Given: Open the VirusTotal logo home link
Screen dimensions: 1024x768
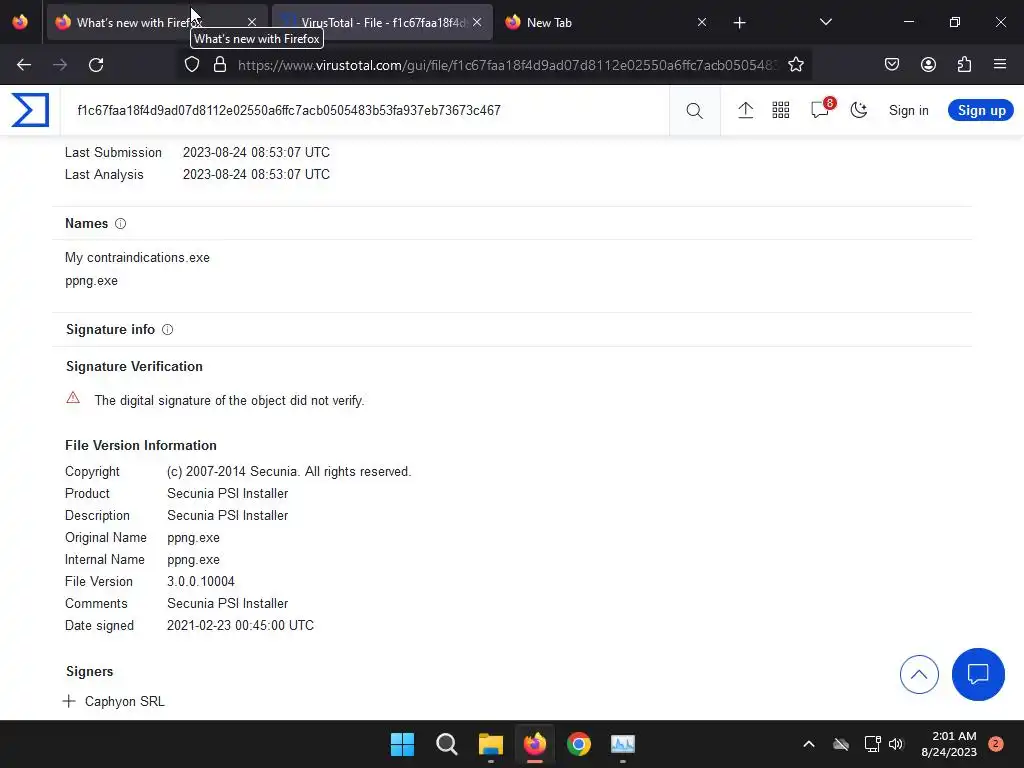Looking at the screenshot, I should [x=30, y=110].
